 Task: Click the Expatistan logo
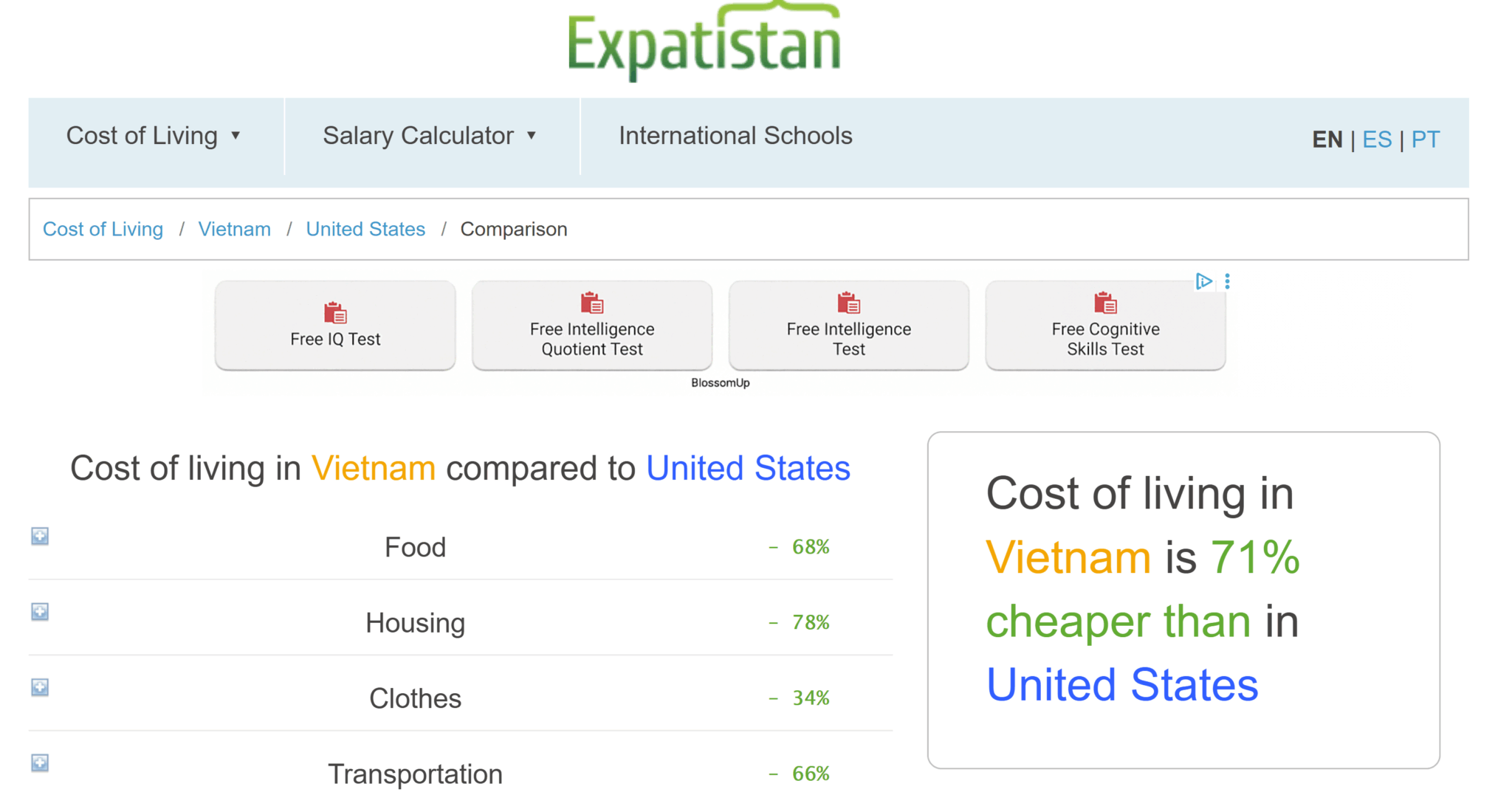coord(704,41)
